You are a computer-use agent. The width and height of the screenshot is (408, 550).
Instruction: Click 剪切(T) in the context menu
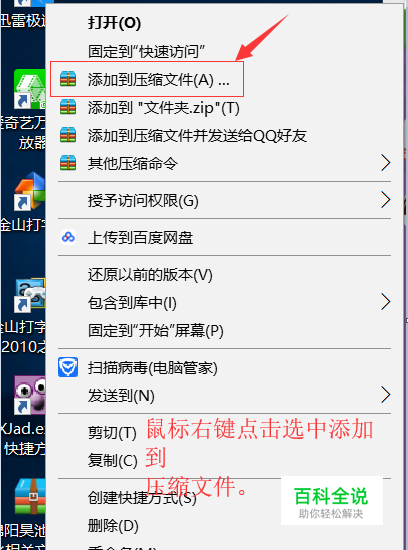(x=112, y=432)
